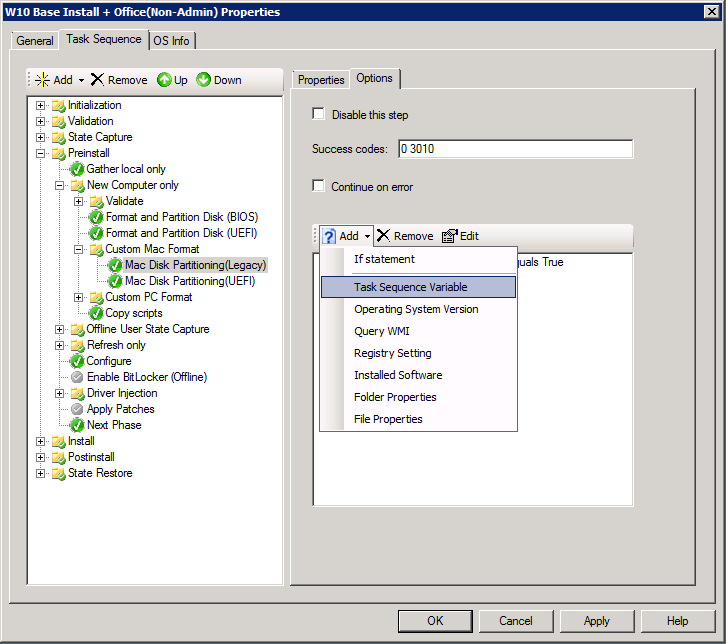
Task: Choose If statement from Add menu
Action: pos(419,259)
